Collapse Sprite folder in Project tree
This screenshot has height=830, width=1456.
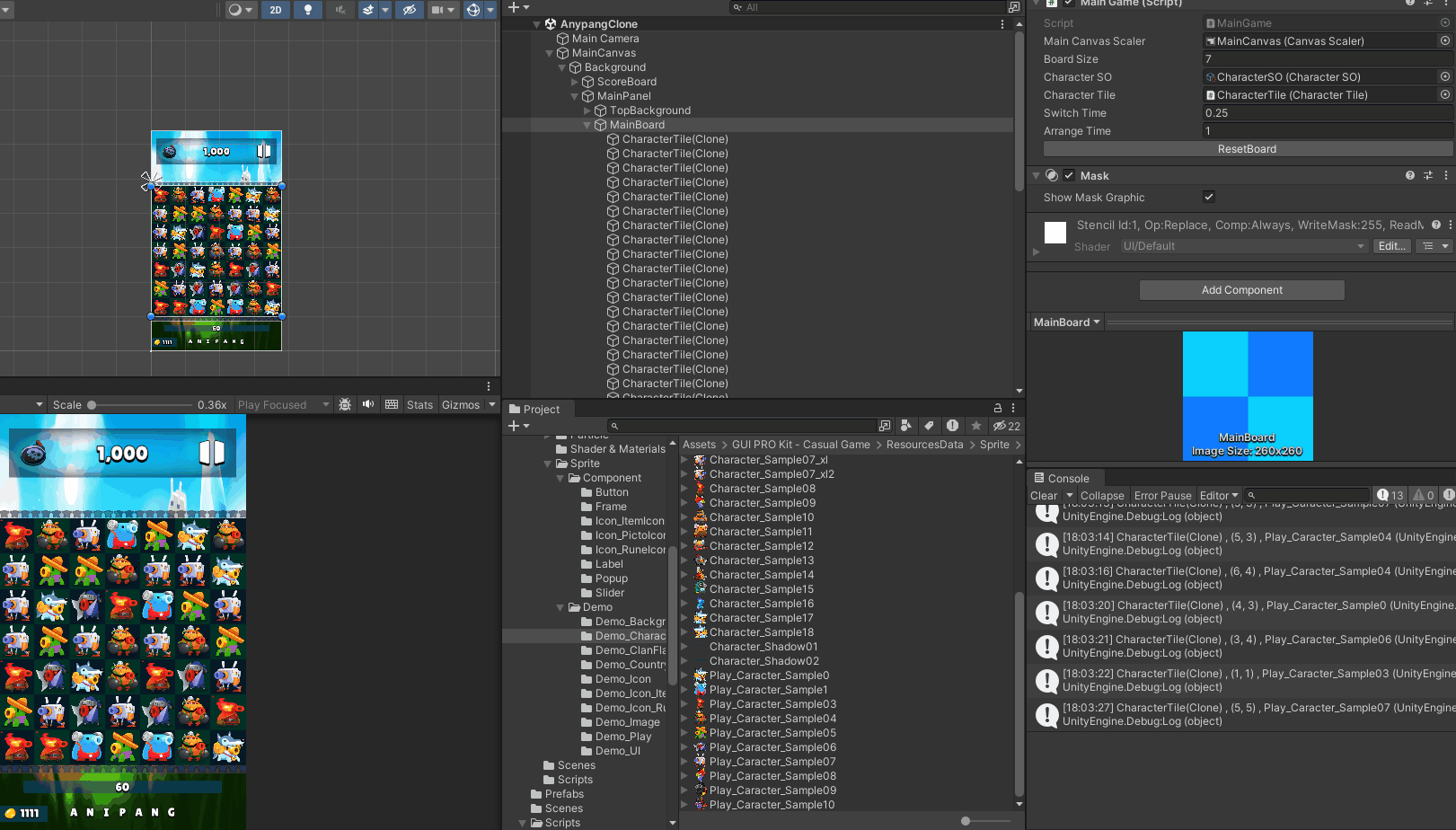click(548, 464)
